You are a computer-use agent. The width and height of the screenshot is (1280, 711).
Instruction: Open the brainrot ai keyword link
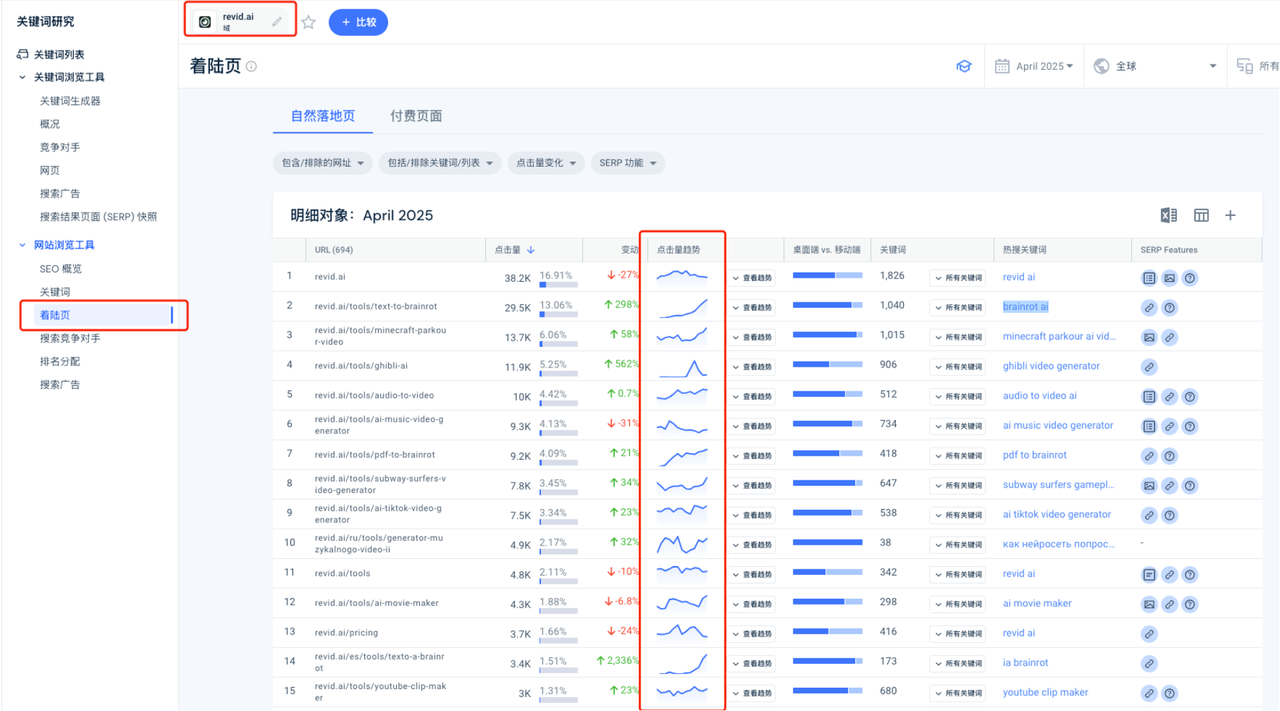pos(1026,307)
